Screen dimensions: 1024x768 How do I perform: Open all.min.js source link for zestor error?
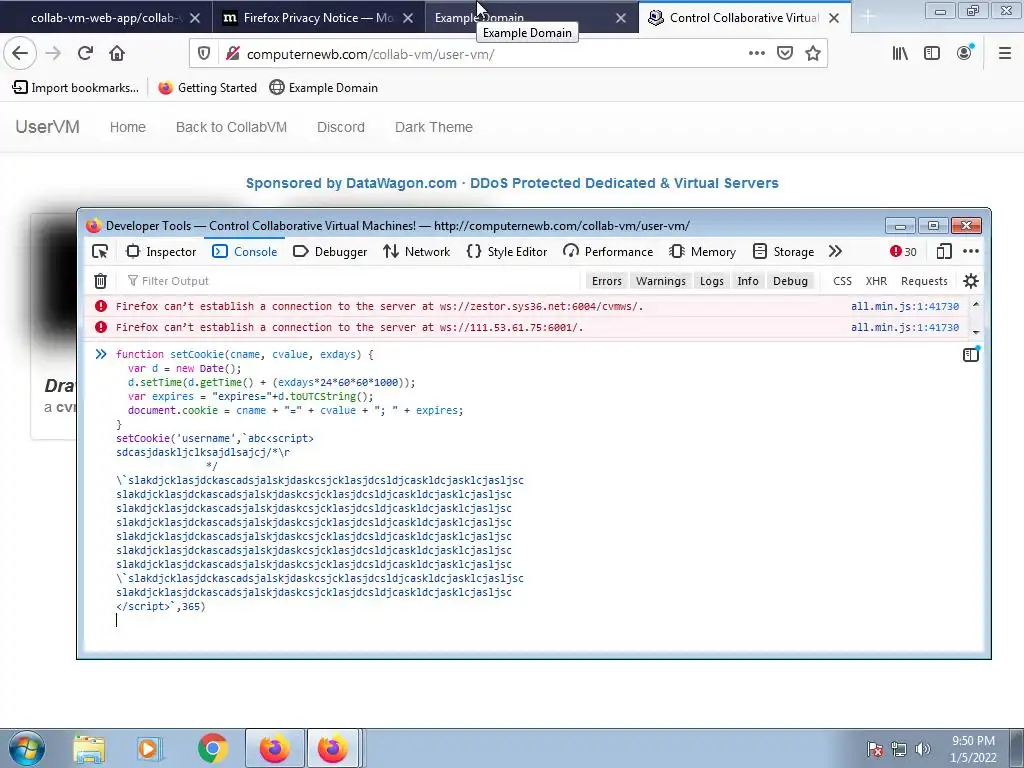[x=904, y=306]
